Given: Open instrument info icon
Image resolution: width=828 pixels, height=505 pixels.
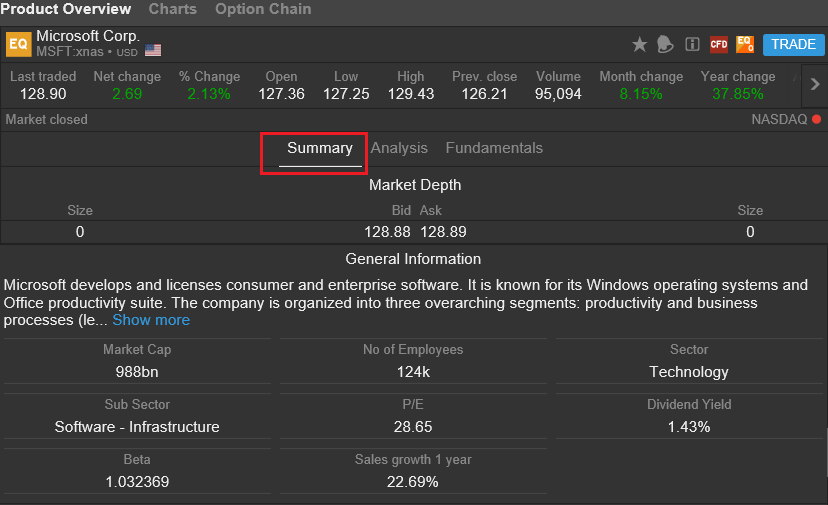Looking at the screenshot, I should point(692,44).
